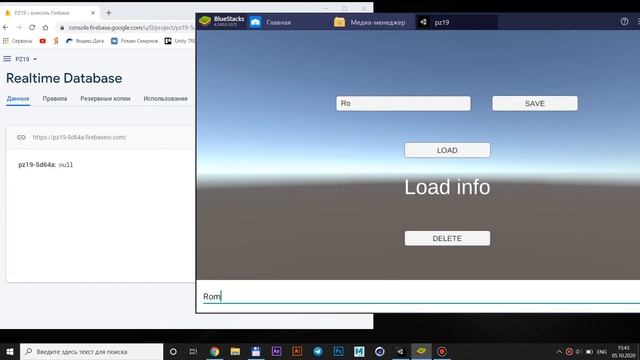The image size is (640, 360).
Task: Open the taskbar clock and date
Action: pyautogui.click(x=624, y=351)
